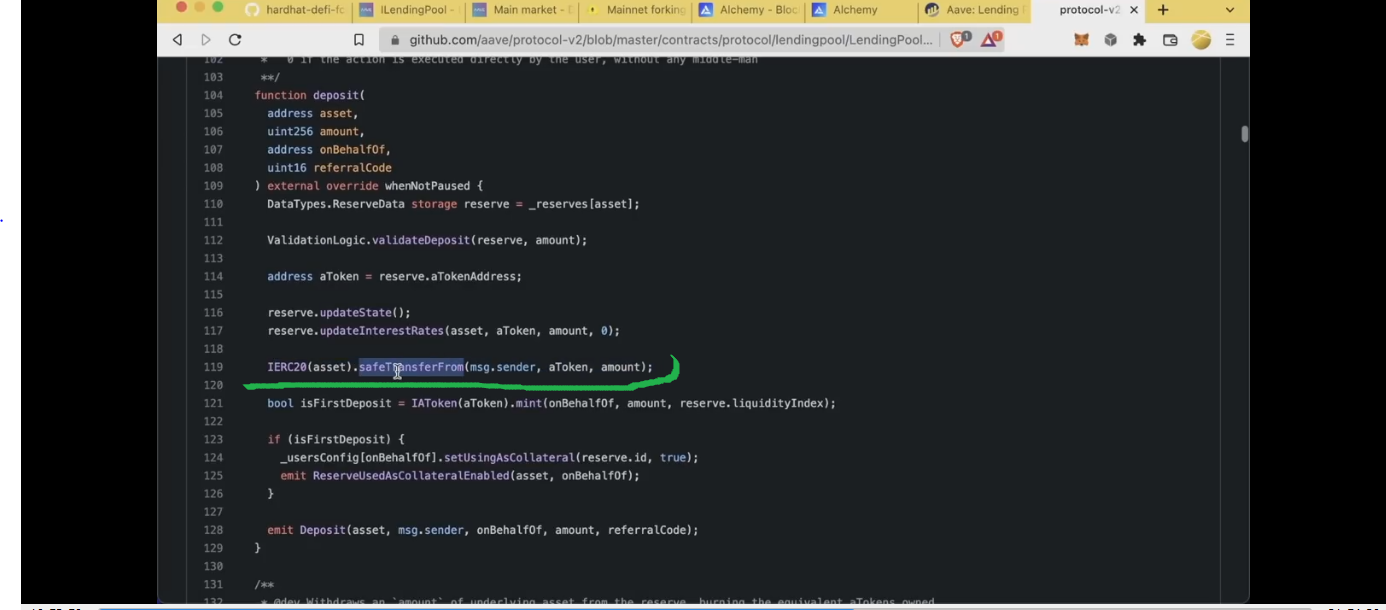Click line number 110
The width and height of the screenshot is (1386, 610).
point(213,204)
